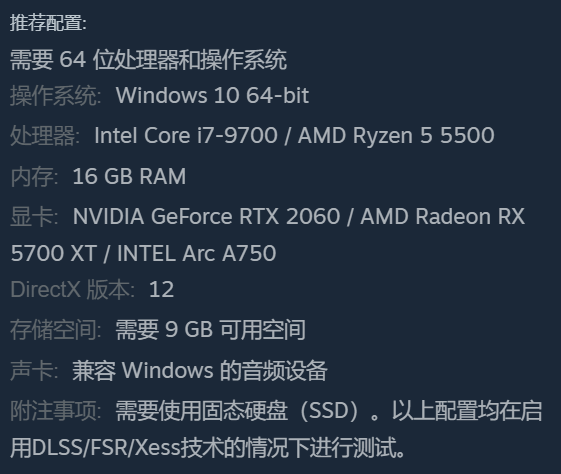Select the 操作系统 label
This screenshot has width=561, height=474.
(x=55, y=96)
